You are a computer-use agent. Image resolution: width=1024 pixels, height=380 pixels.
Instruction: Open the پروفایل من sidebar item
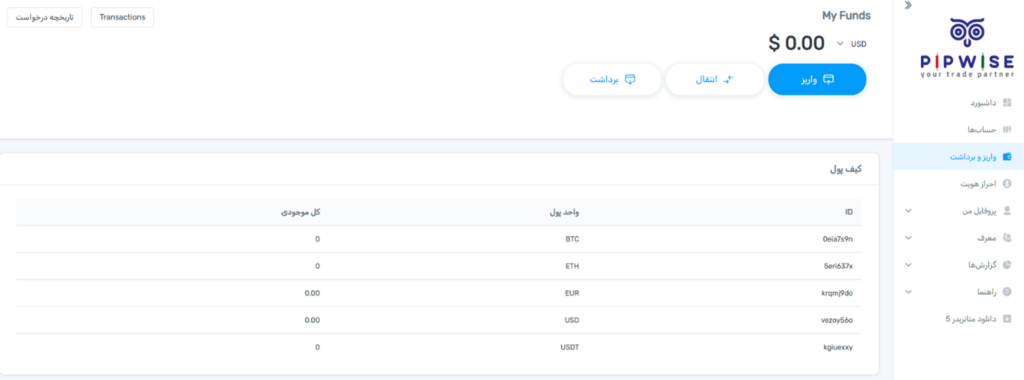point(958,211)
